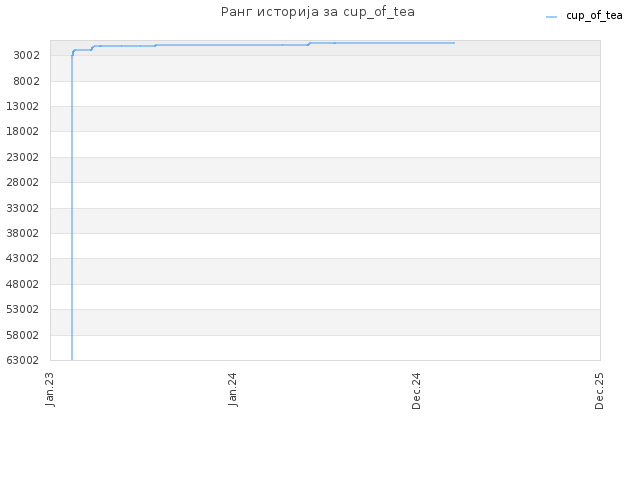
Task: Click the 48002 y-axis label
Action: (23, 284)
